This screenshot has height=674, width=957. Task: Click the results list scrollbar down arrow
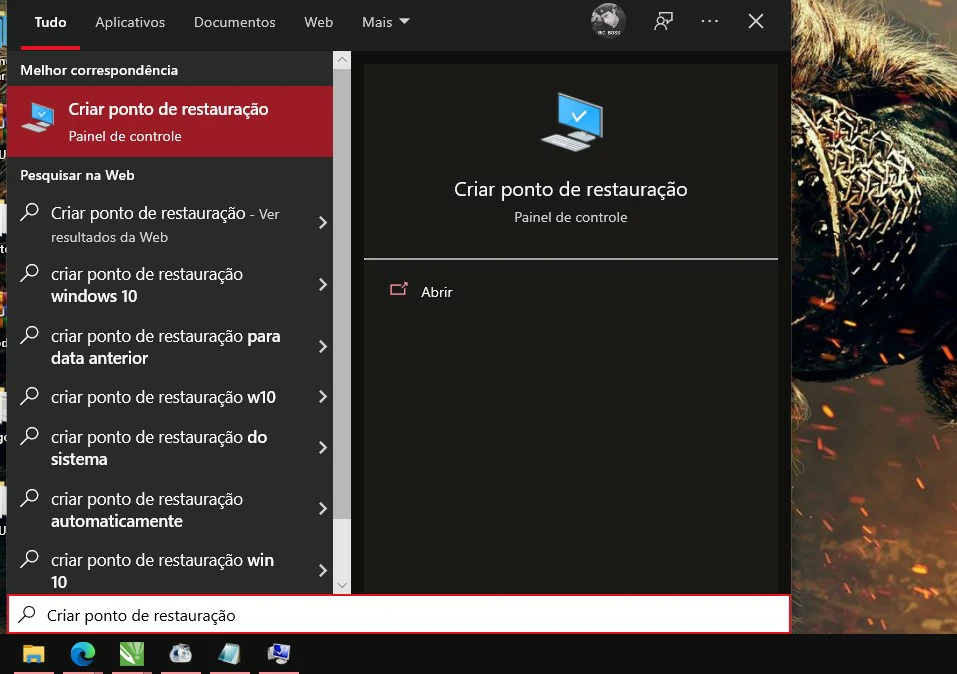tap(342, 585)
